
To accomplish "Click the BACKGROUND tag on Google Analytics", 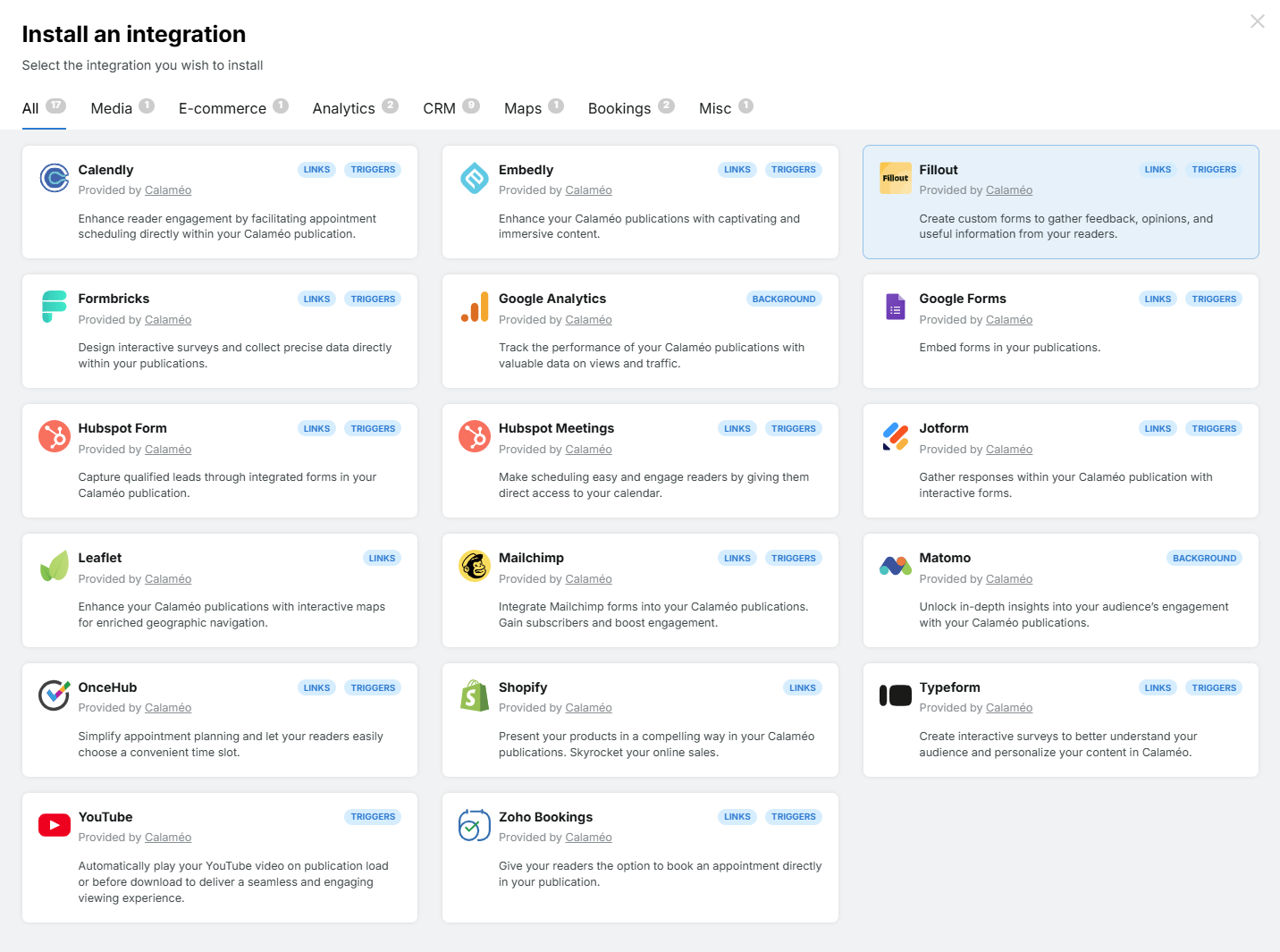I will point(784,299).
